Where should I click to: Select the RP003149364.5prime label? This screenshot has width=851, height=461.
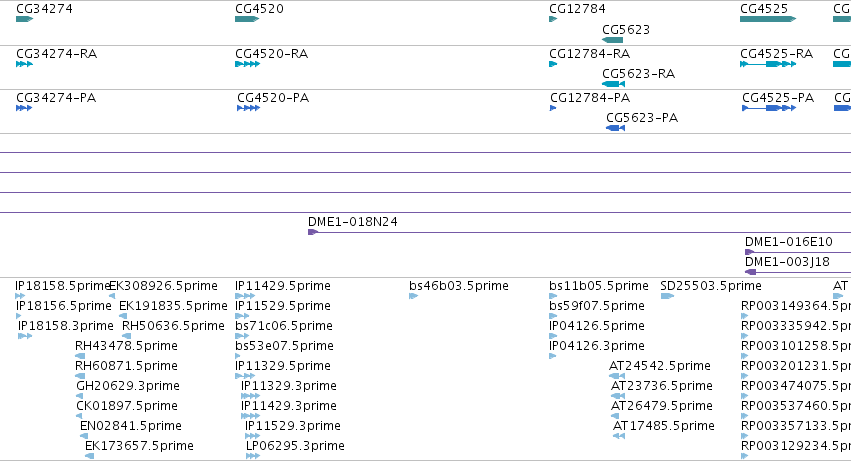[x=796, y=306]
